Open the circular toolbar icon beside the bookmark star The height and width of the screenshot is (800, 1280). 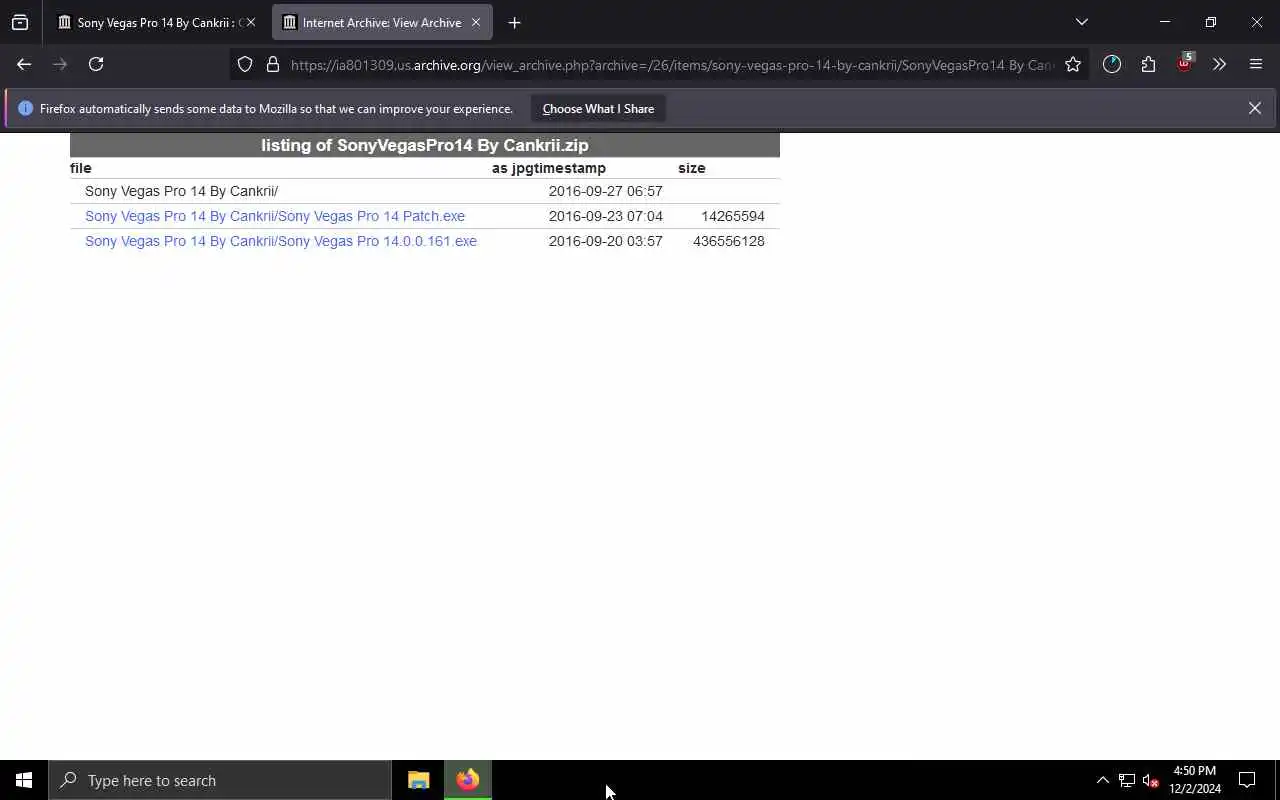1112,64
